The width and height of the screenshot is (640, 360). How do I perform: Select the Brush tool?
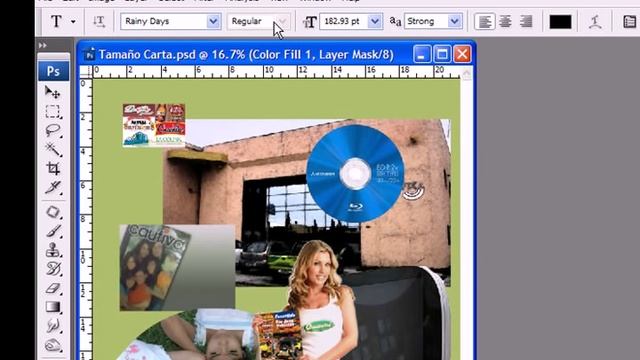tap(53, 231)
